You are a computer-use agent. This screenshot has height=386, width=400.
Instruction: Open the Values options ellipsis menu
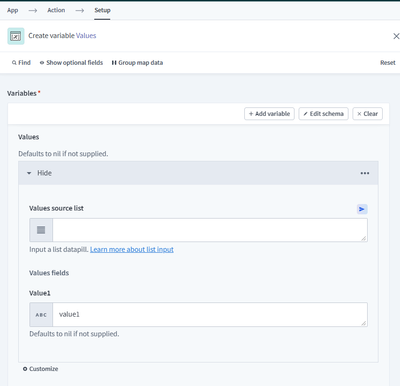(x=365, y=173)
